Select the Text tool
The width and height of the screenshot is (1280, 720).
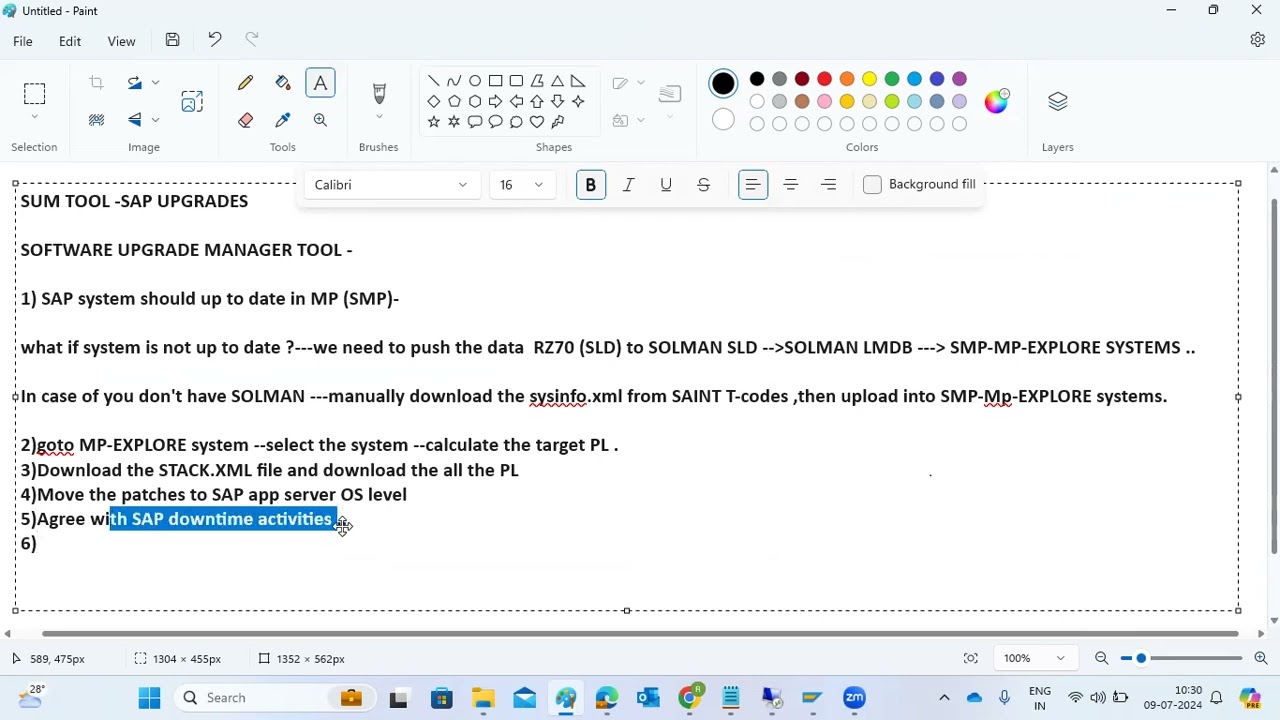coord(320,83)
